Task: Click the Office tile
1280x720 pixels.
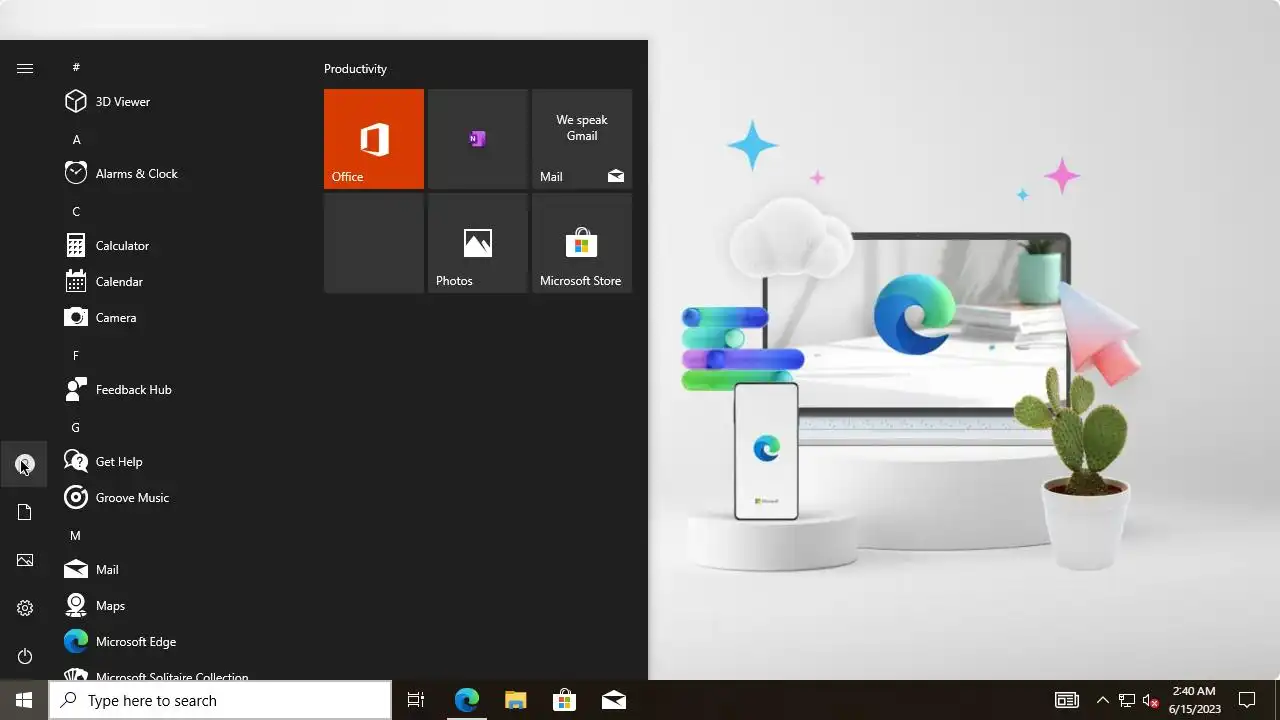Action: pyautogui.click(x=374, y=139)
